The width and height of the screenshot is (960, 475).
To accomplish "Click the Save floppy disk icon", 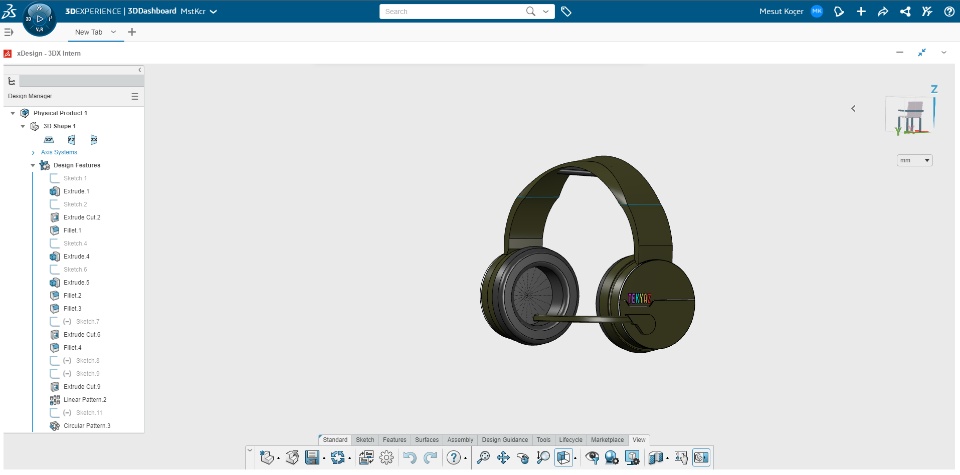I will pos(312,457).
